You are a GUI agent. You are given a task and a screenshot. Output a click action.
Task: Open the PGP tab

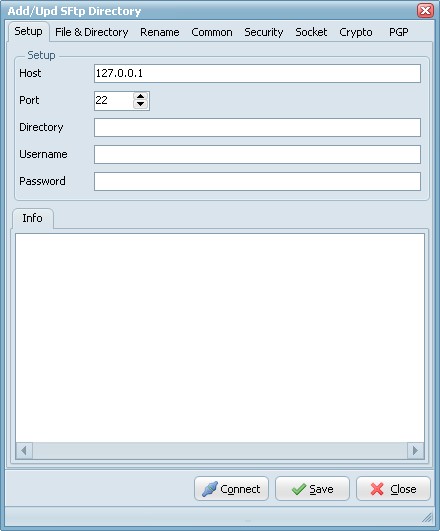[x=398, y=32]
